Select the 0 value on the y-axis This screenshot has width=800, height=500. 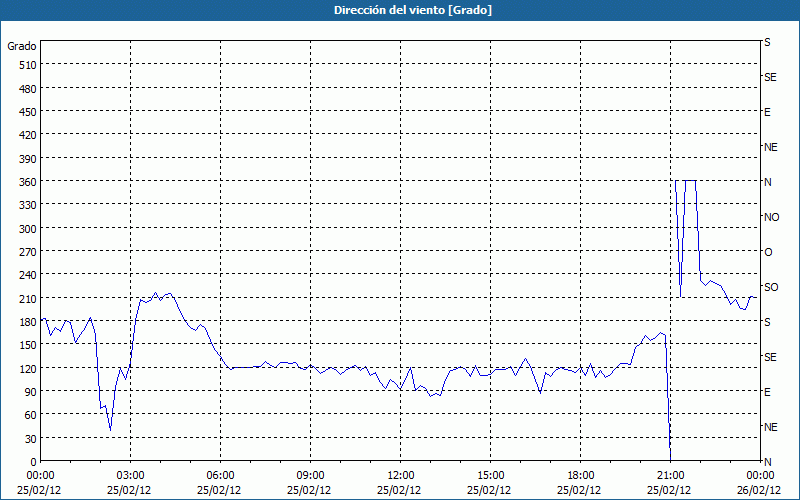tap(34, 462)
